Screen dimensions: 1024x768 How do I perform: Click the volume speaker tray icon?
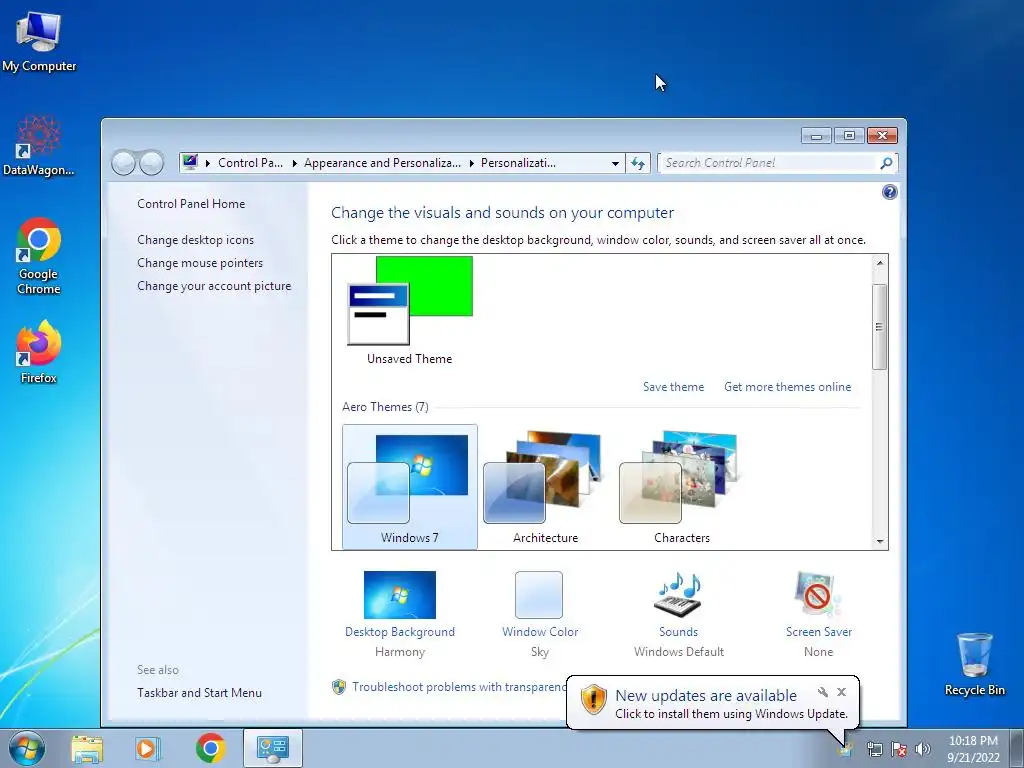pyautogui.click(x=923, y=749)
